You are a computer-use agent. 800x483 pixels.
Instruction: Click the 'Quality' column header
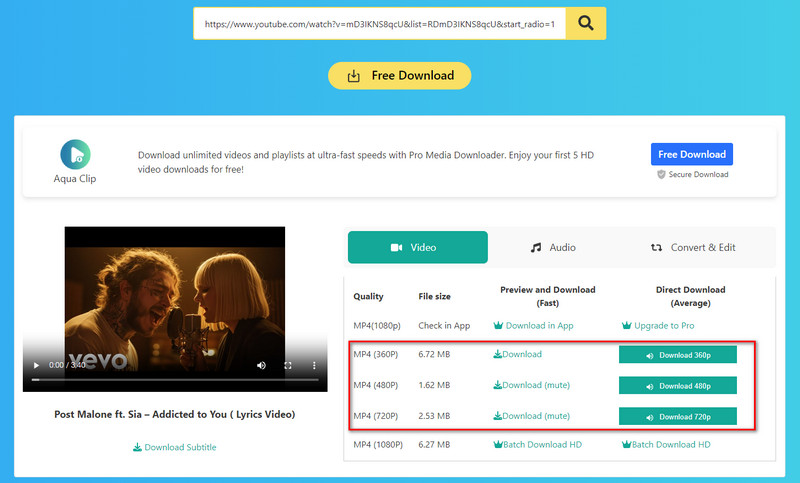pos(368,296)
